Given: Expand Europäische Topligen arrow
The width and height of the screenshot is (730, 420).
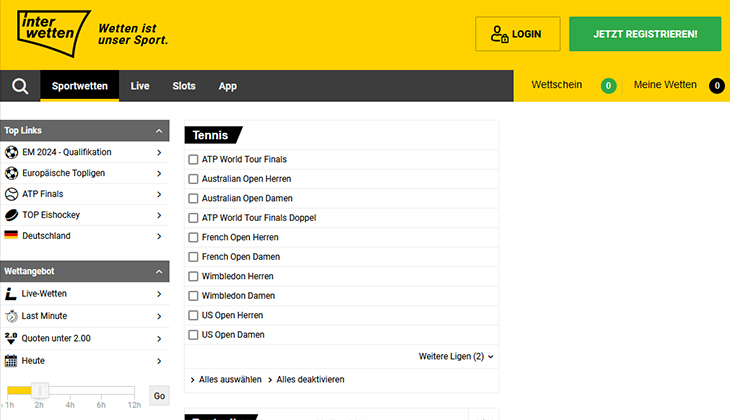Looking at the screenshot, I should (159, 174).
